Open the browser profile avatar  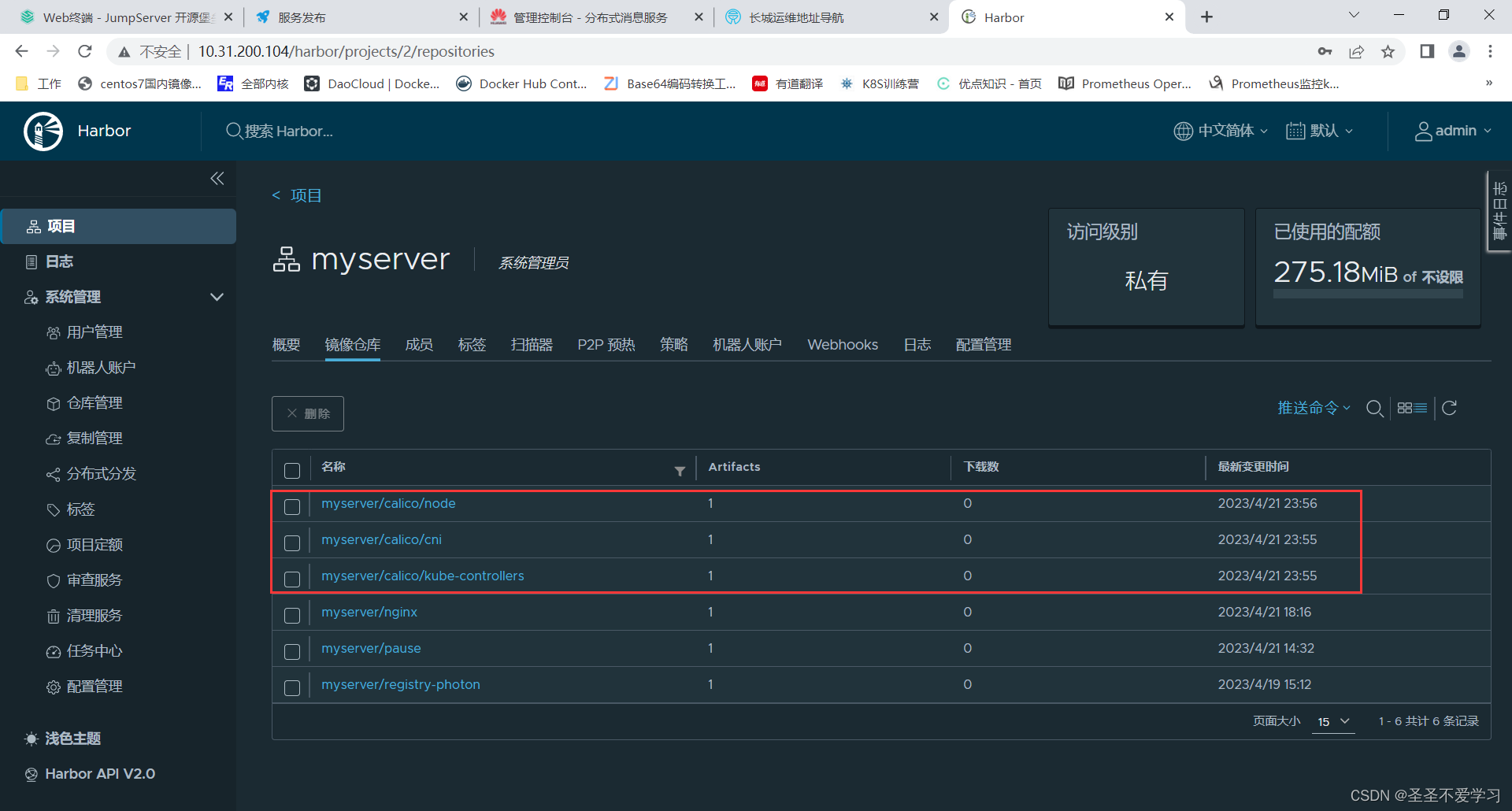click(x=1459, y=51)
